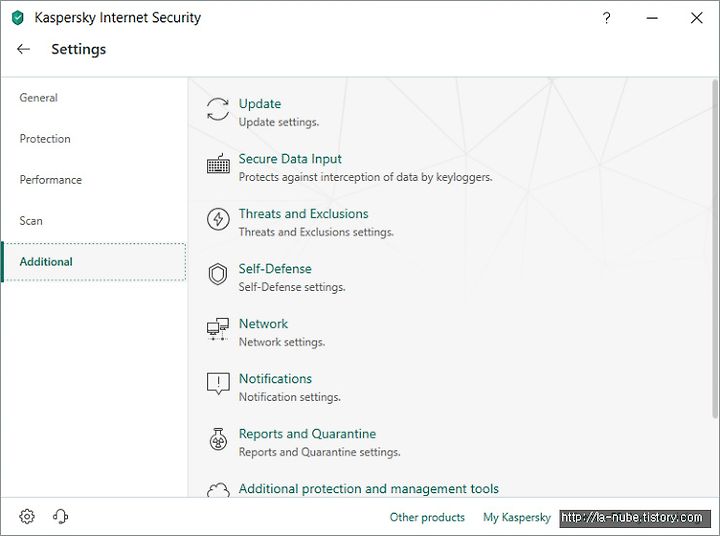Open the My Kaspersky link
The height and width of the screenshot is (536, 720).
(x=517, y=517)
